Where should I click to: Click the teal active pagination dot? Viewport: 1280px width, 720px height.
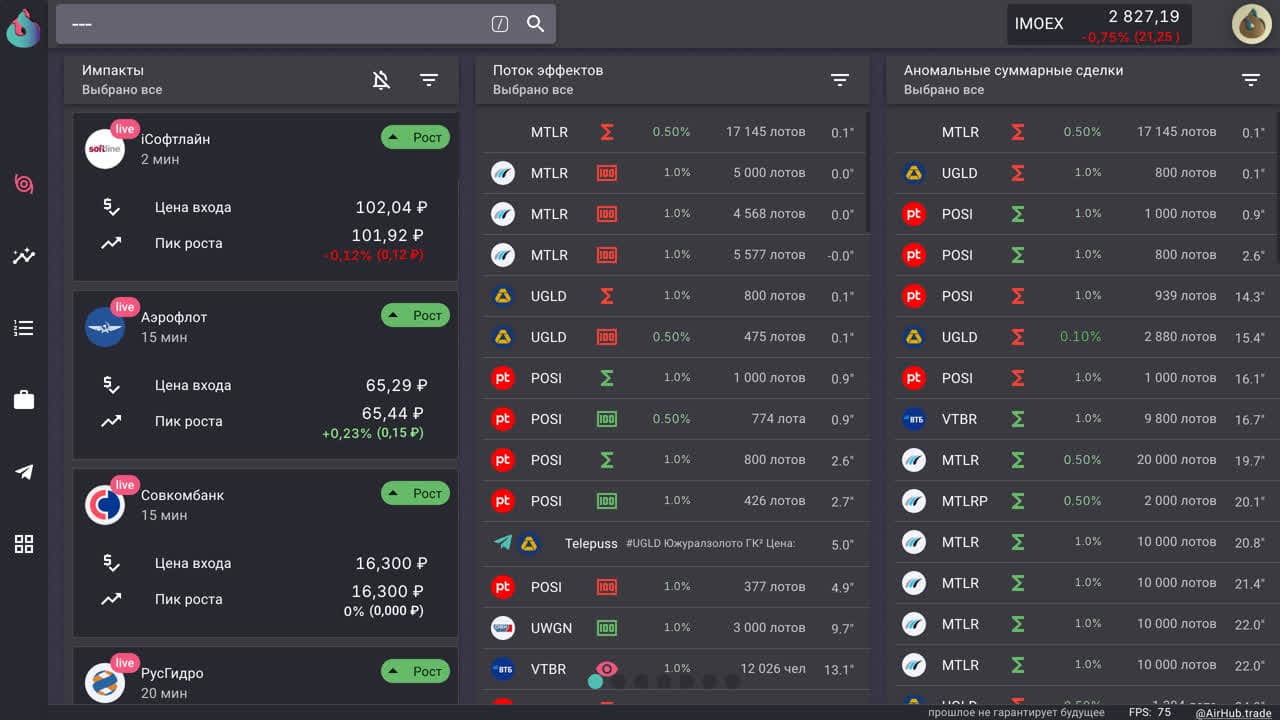coord(596,681)
